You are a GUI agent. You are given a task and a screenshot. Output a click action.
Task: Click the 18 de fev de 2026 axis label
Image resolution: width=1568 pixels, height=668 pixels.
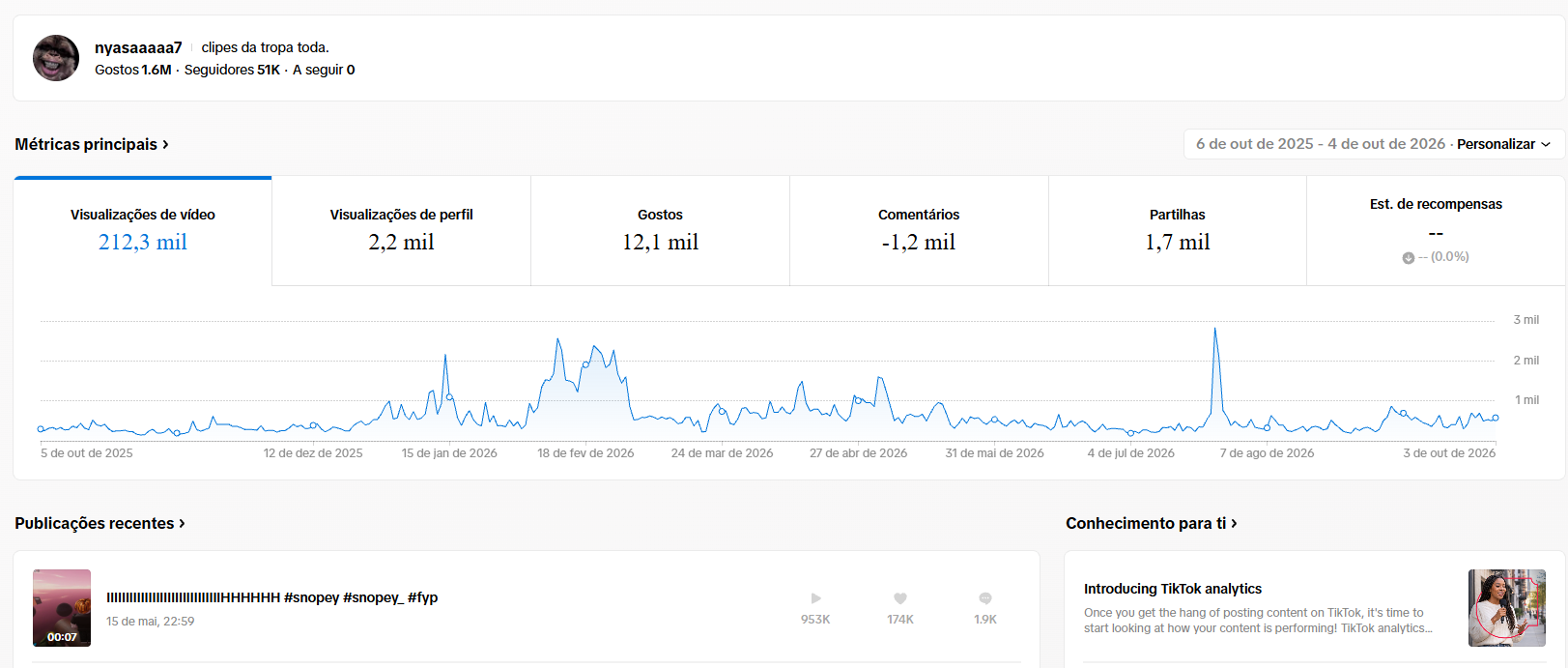[x=585, y=453]
